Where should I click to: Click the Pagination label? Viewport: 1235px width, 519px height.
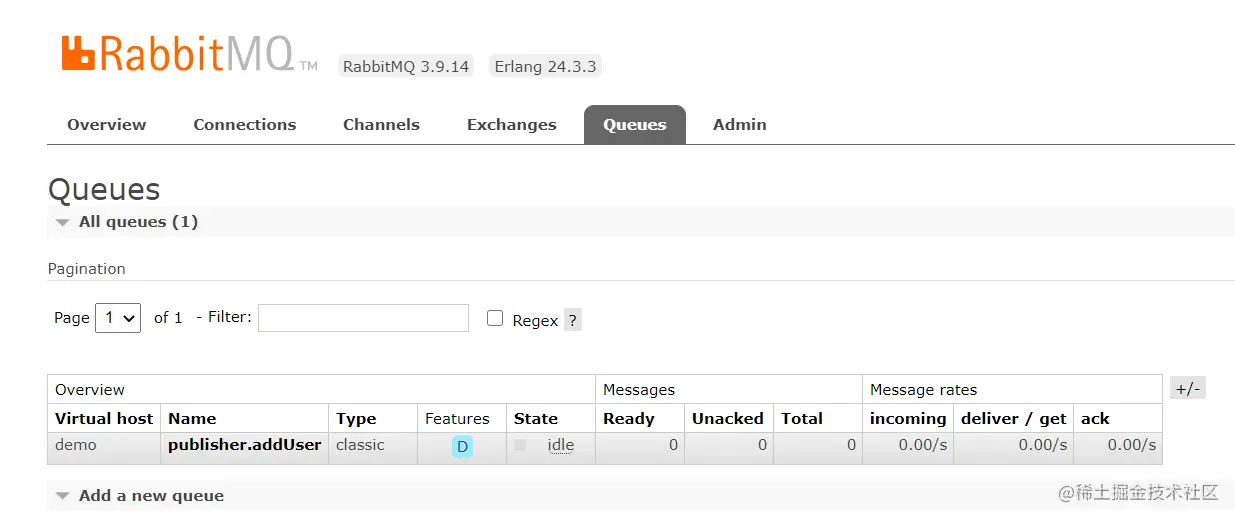(87, 269)
